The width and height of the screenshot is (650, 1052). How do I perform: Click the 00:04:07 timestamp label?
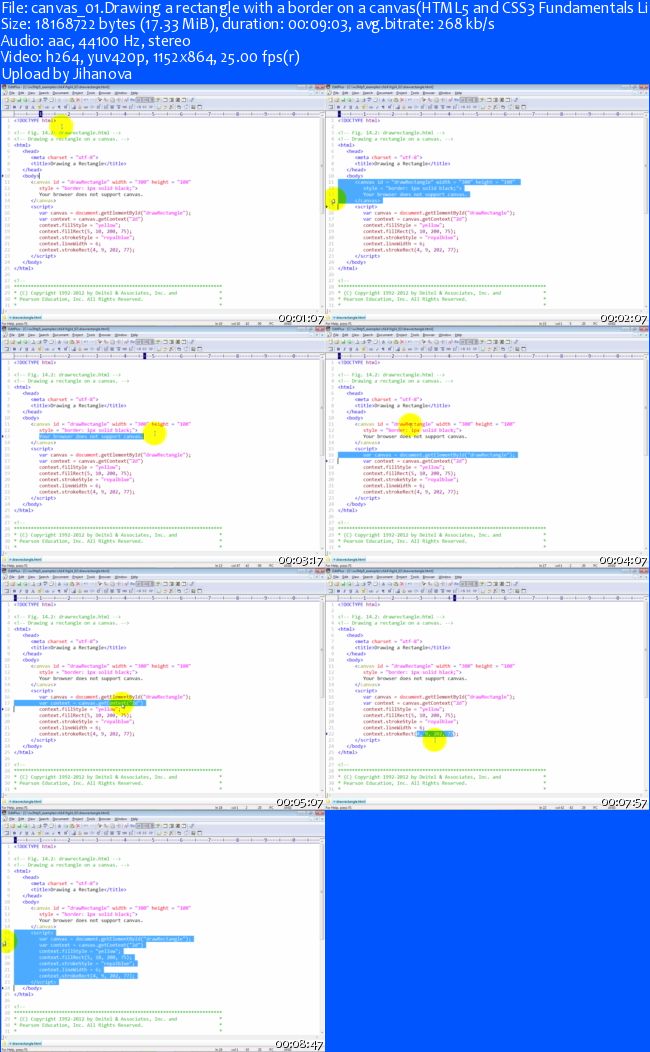click(624, 560)
